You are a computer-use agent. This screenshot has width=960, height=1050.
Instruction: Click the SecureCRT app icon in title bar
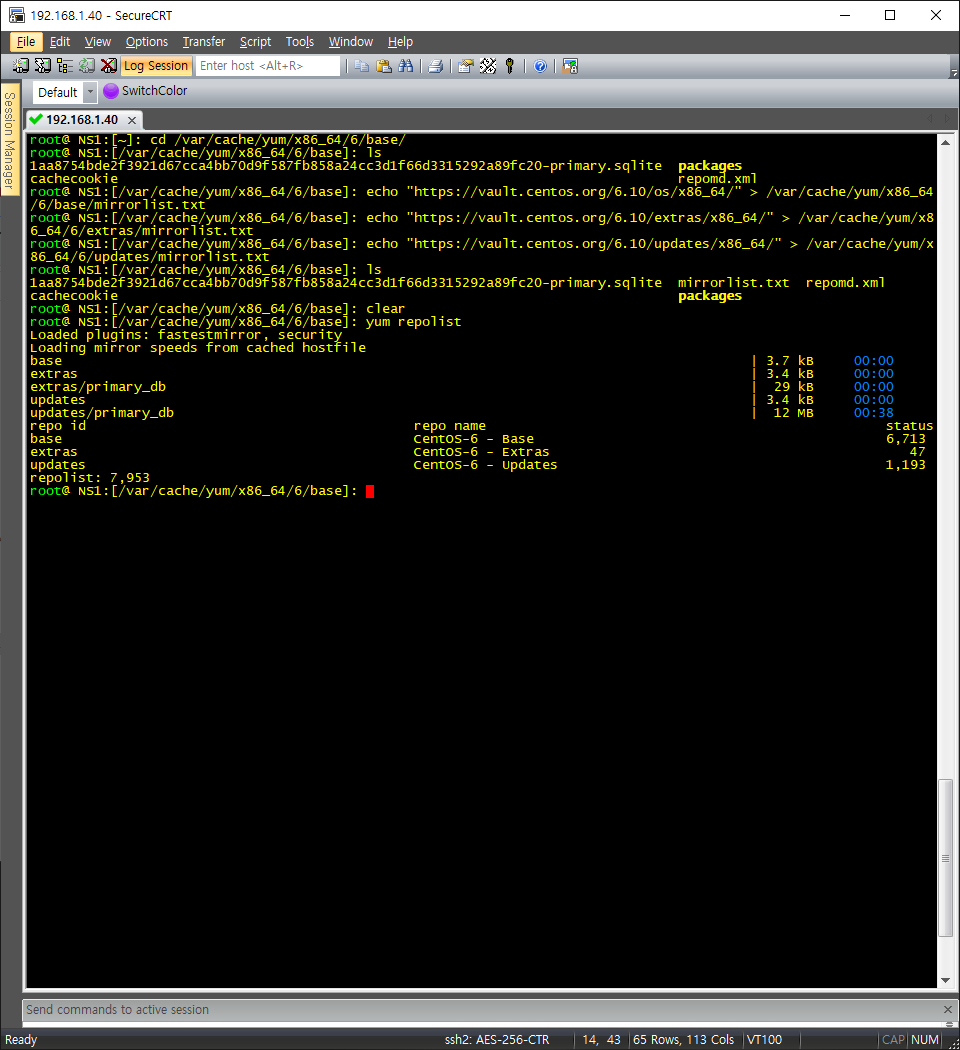click(x=17, y=15)
